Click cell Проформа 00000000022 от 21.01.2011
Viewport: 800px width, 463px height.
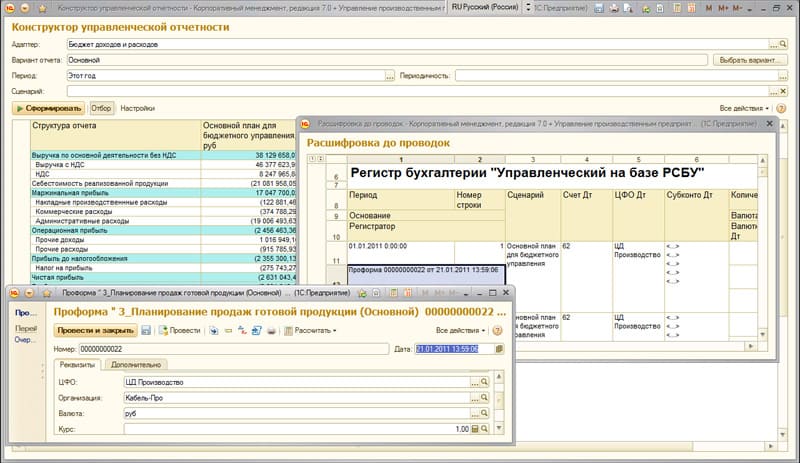426,275
